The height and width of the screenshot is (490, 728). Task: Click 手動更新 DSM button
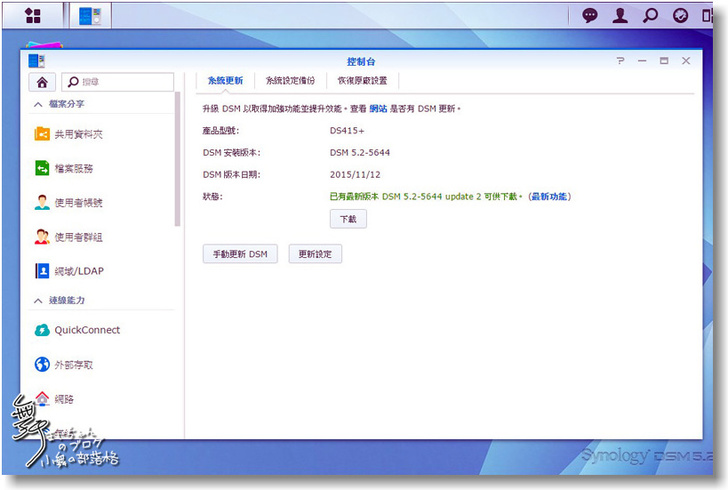[x=240, y=254]
